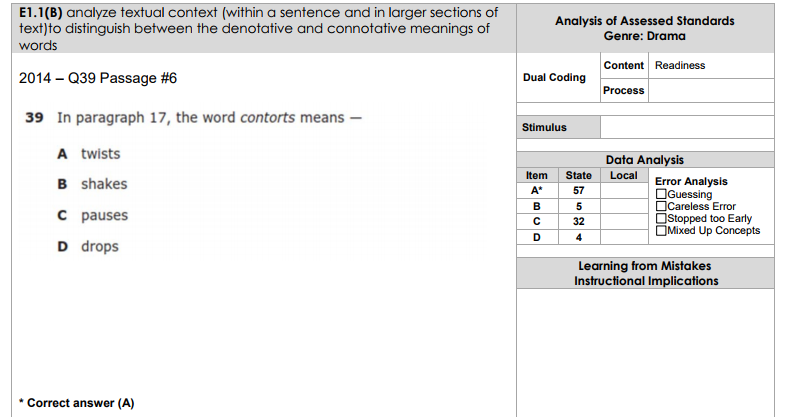Click the empty Stimulus input field
787x417 pixels.
point(687,127)
